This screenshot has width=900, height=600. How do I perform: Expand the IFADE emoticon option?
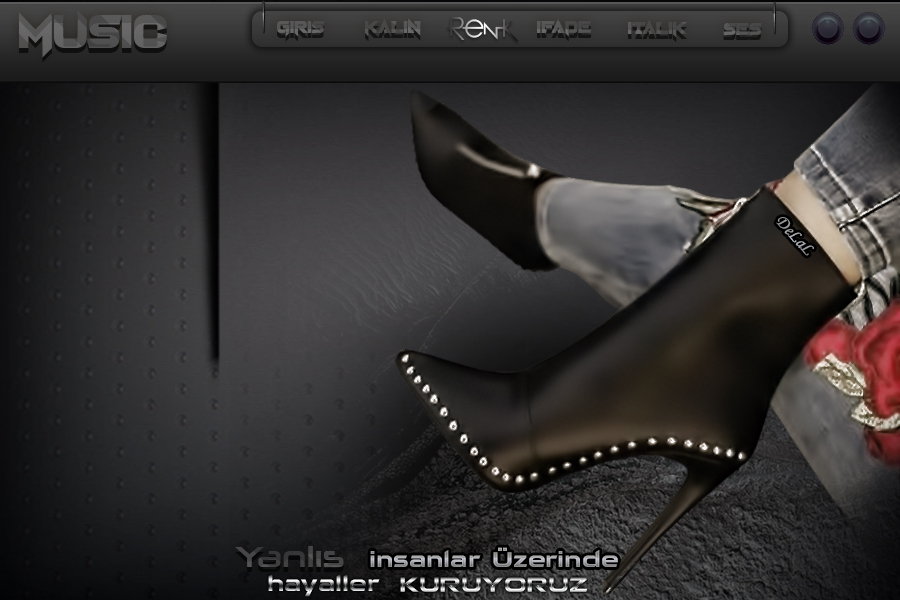click(x=563, y=30)
